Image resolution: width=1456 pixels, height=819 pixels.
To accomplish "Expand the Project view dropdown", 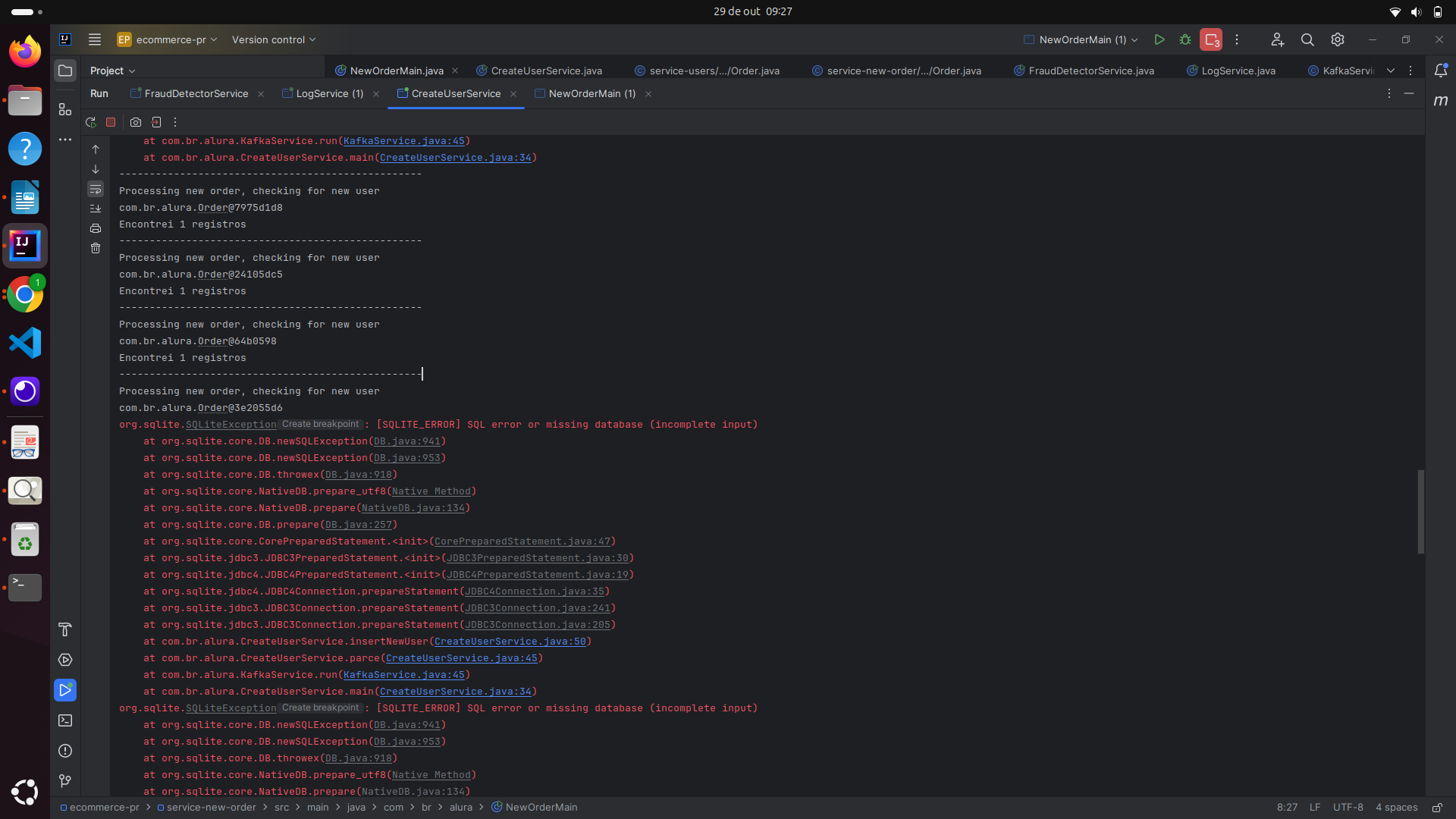I will click(112, 71).
